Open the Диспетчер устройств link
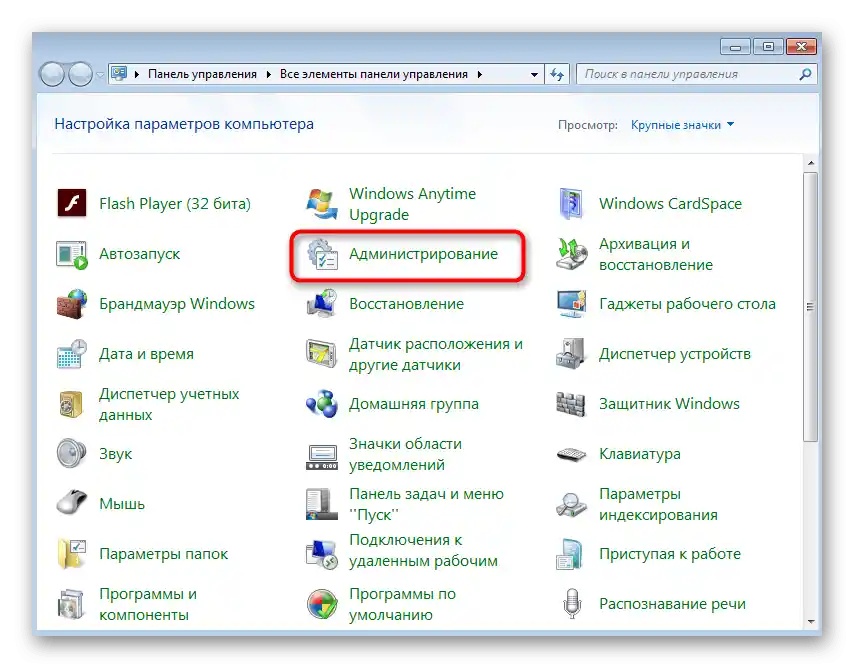This screenshot has height=668, width=854. pos(675,354)
